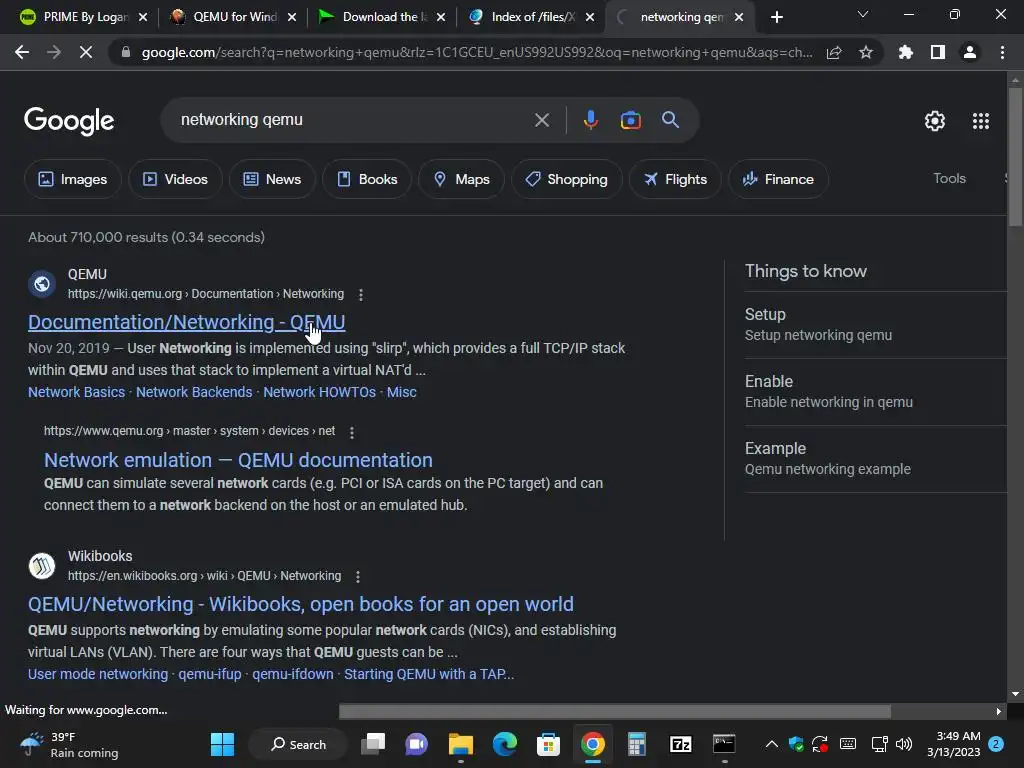Open new browser tab

tap(776, 17)
